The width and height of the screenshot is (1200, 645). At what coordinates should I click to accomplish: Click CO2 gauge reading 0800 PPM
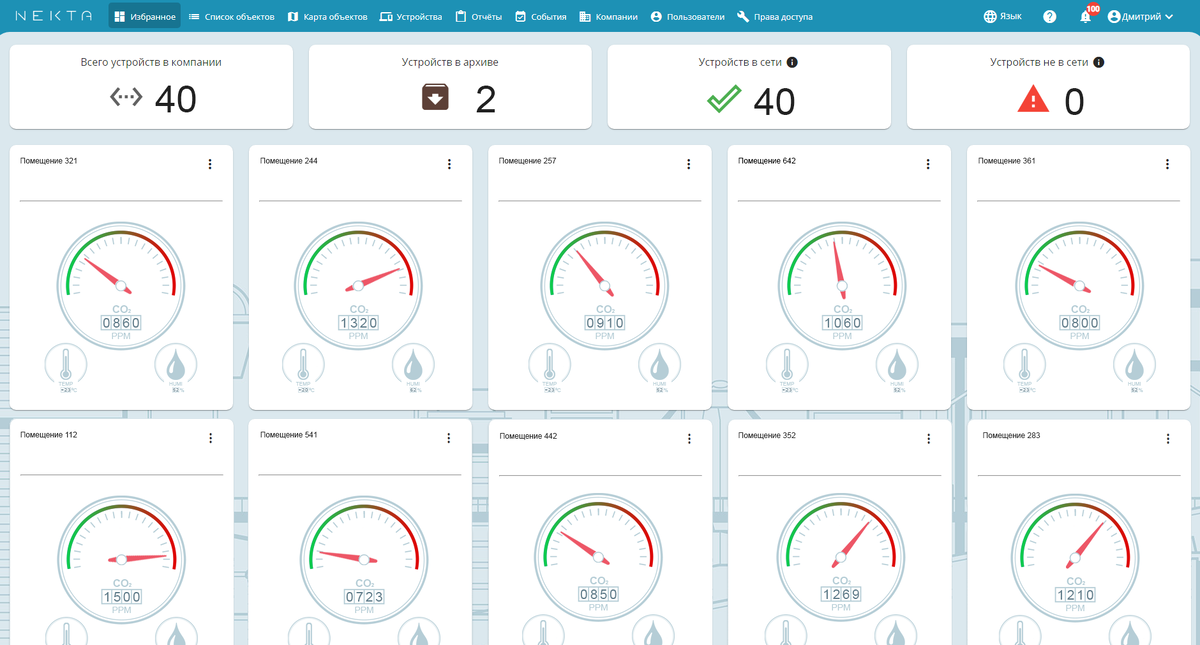click(x=1080, y=285)
